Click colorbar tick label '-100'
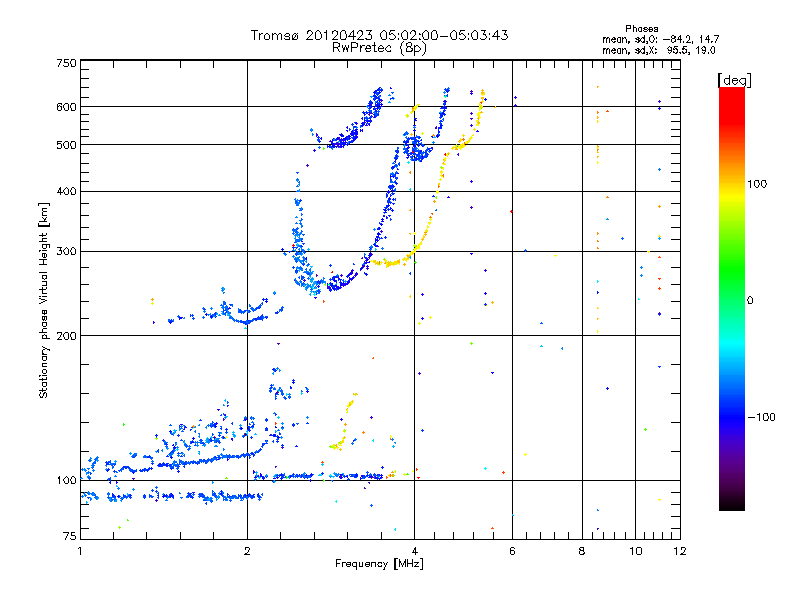Viewport: 800px width, 600px height. point(761,417)
